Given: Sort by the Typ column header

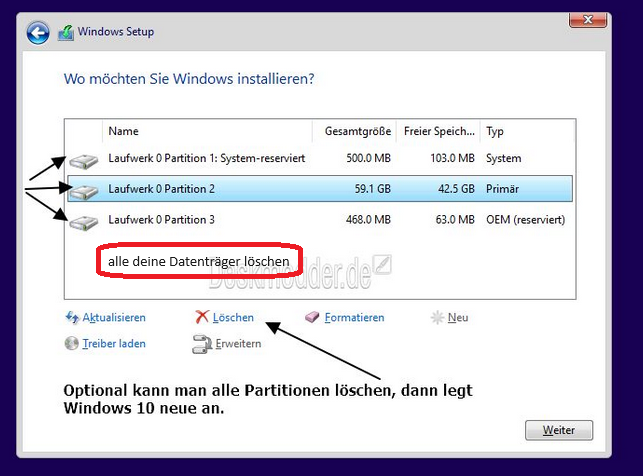Looking at the screenshot, I should [527, 131].
